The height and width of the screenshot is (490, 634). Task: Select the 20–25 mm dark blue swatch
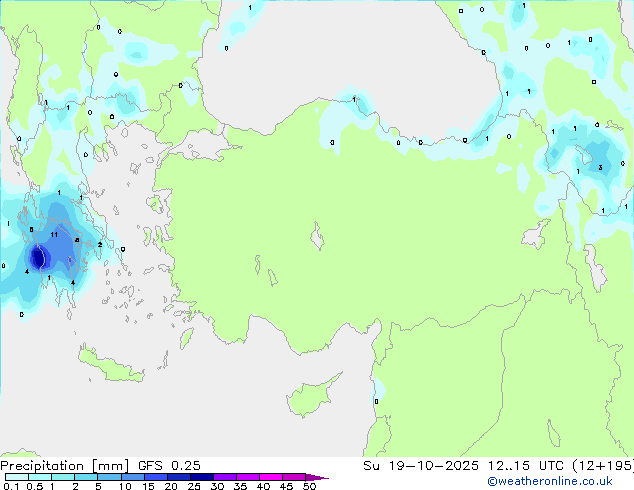(x=178, y=477)
